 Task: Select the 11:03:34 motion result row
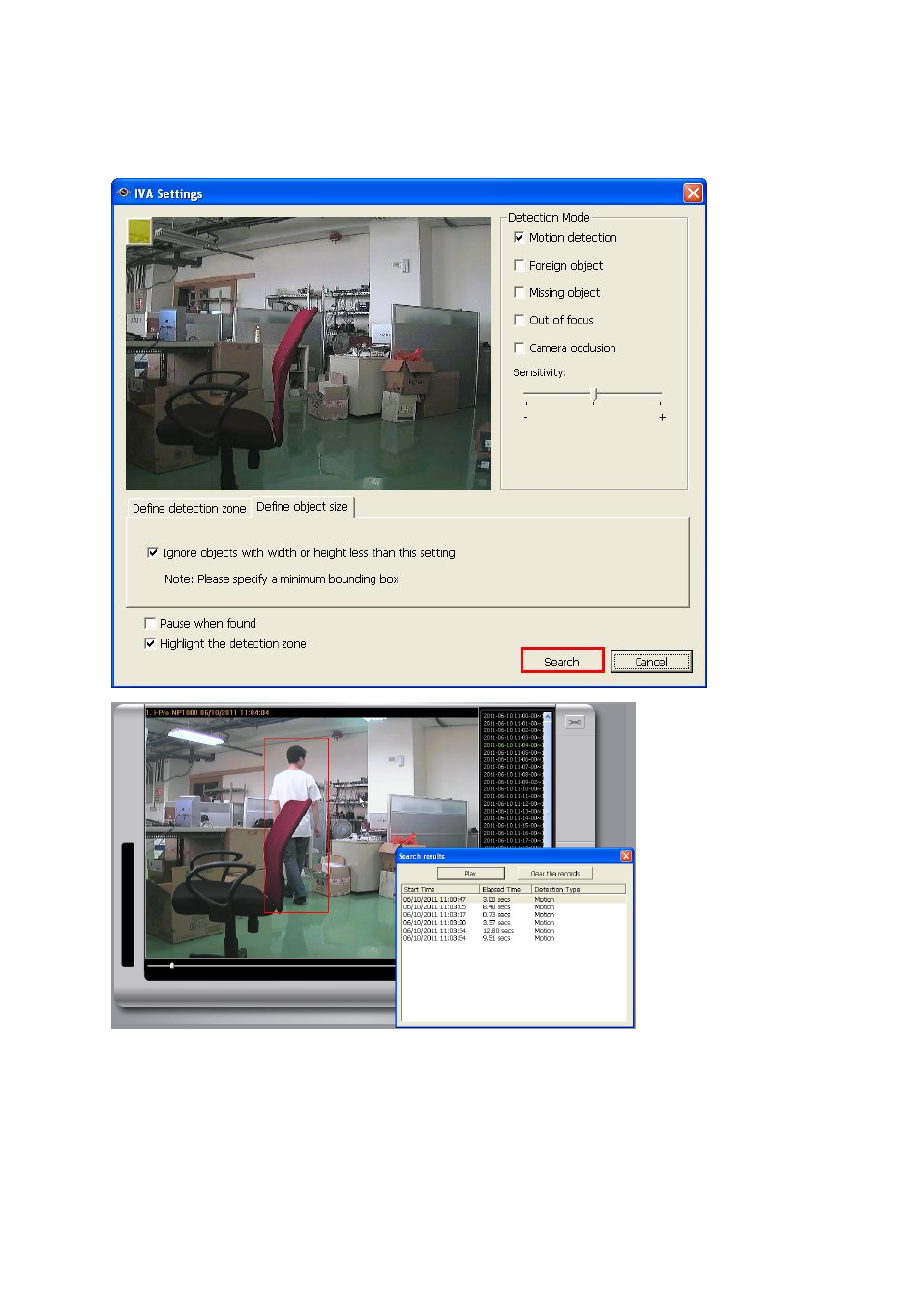pos(513,931)
